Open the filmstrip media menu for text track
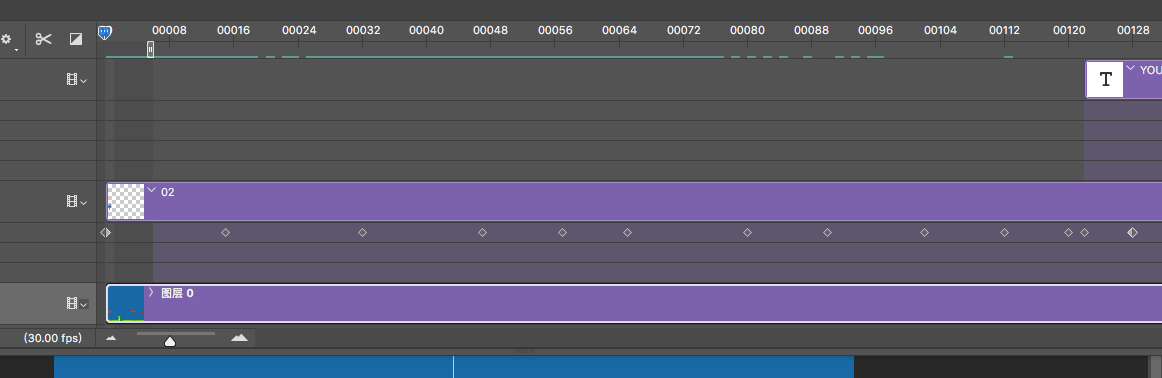Viewport: 1162px width, 378px height. (x=76, y=79)
